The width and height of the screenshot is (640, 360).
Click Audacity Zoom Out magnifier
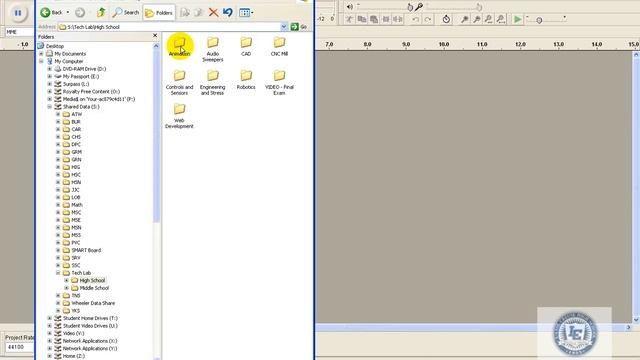pyautogui.click(x=476, y=19)
